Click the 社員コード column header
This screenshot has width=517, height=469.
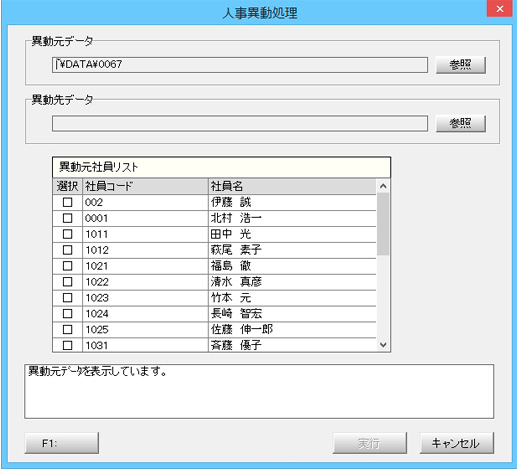coord(145,186)
